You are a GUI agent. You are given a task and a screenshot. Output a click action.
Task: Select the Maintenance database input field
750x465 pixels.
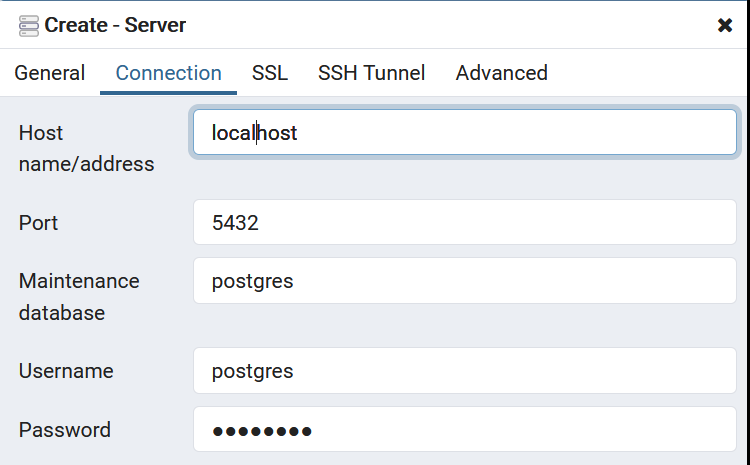465,281
